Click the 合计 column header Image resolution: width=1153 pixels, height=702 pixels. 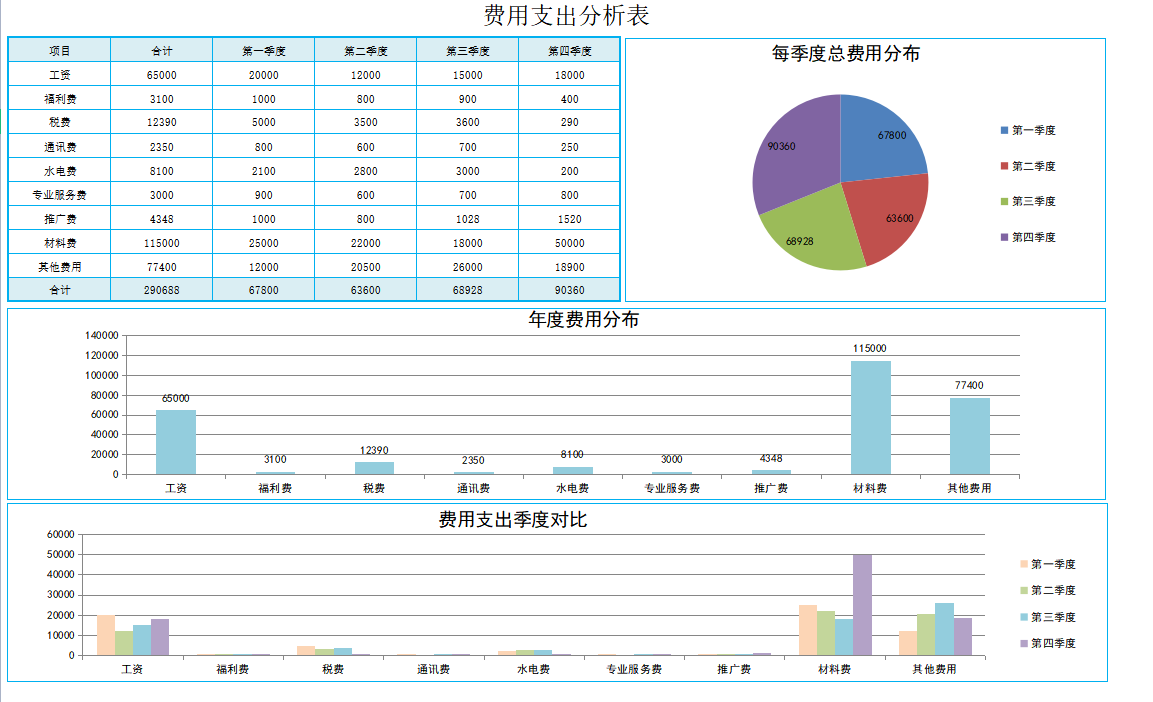tap(160, 49)
